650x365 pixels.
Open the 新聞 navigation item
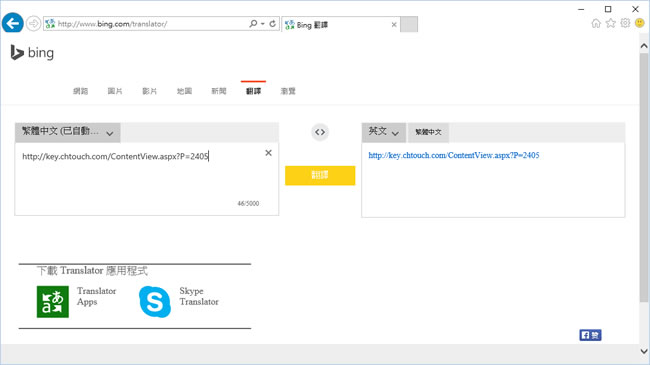(x=218, y=91)
